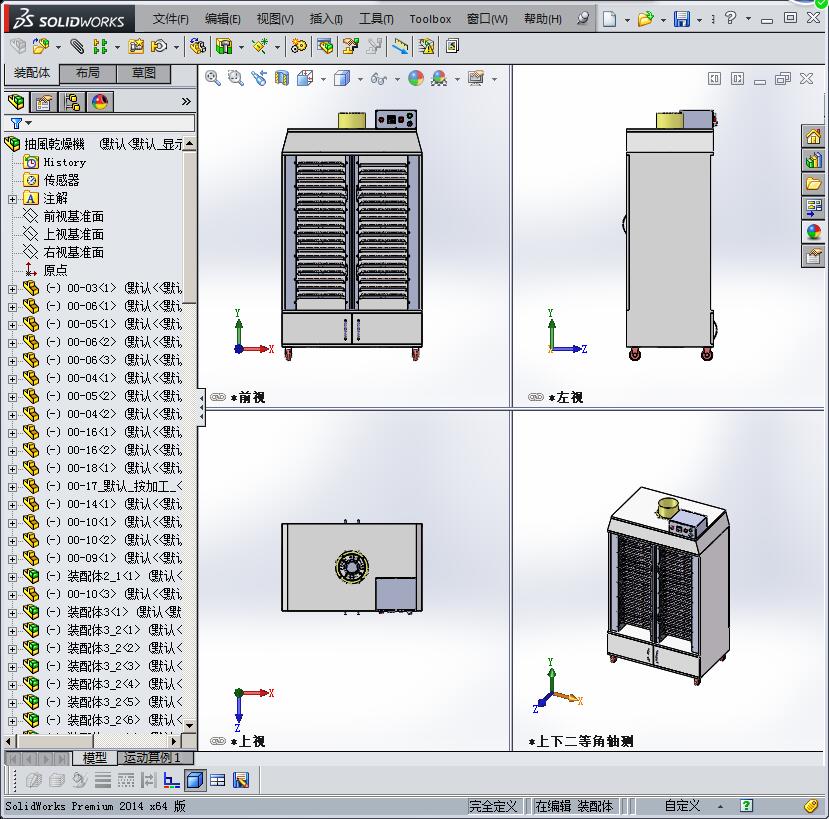Click the Move Component icon
The image size is (829, 819).
(x=159, y=47)
